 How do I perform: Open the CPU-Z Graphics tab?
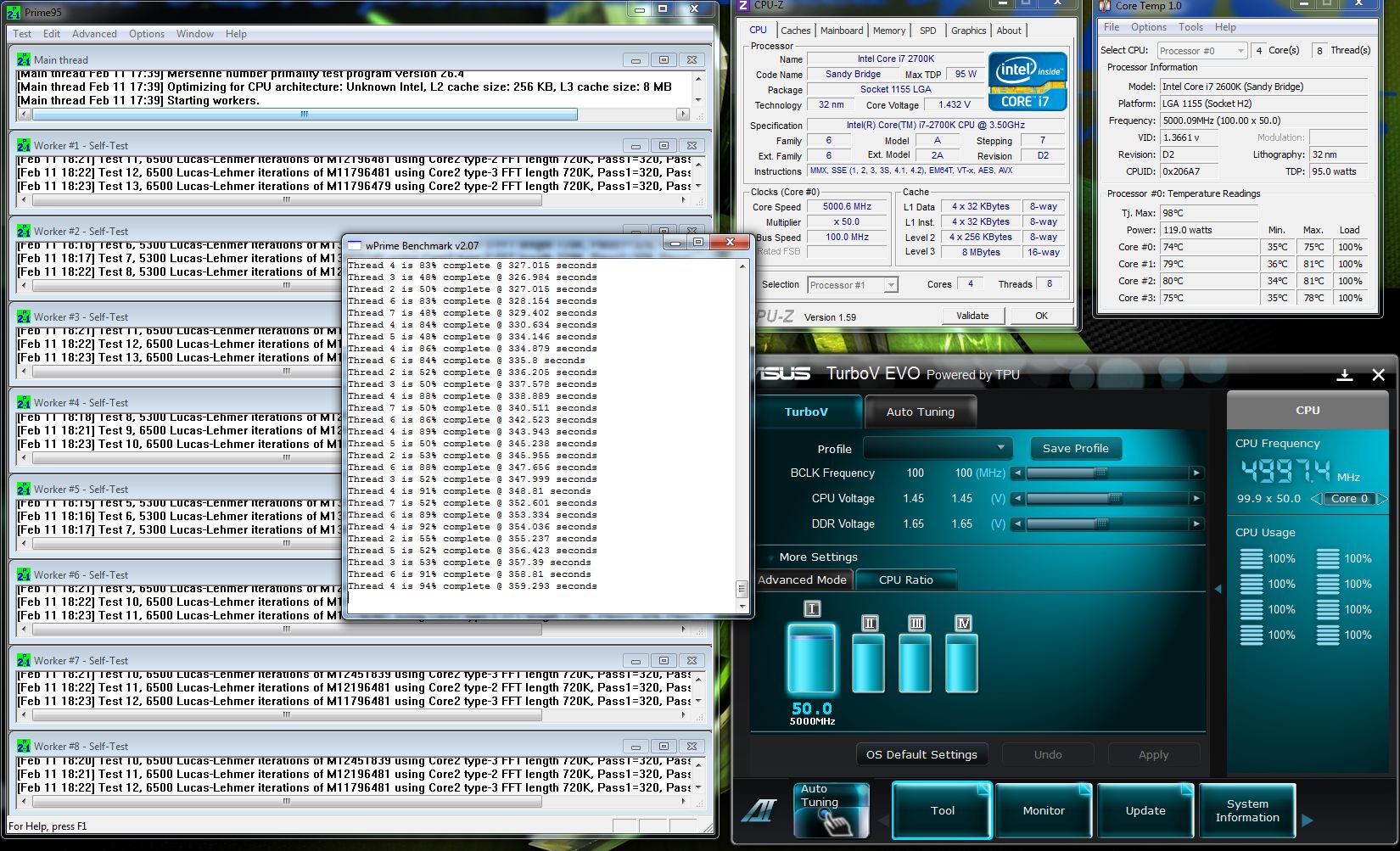(x=968, y=31)
